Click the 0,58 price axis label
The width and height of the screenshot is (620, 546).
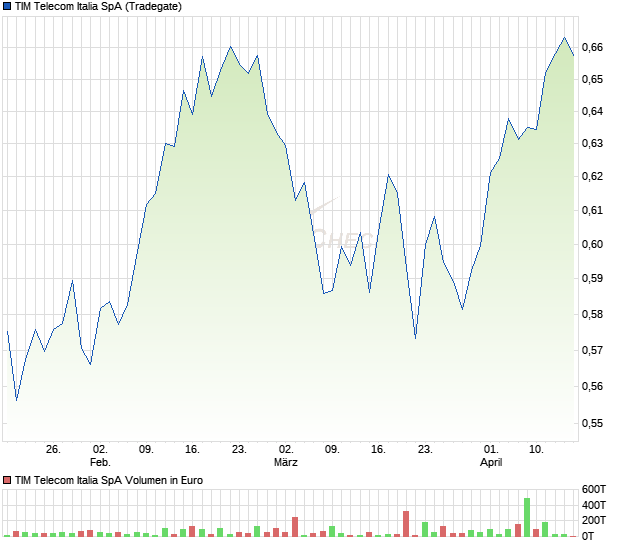point(592,314)
